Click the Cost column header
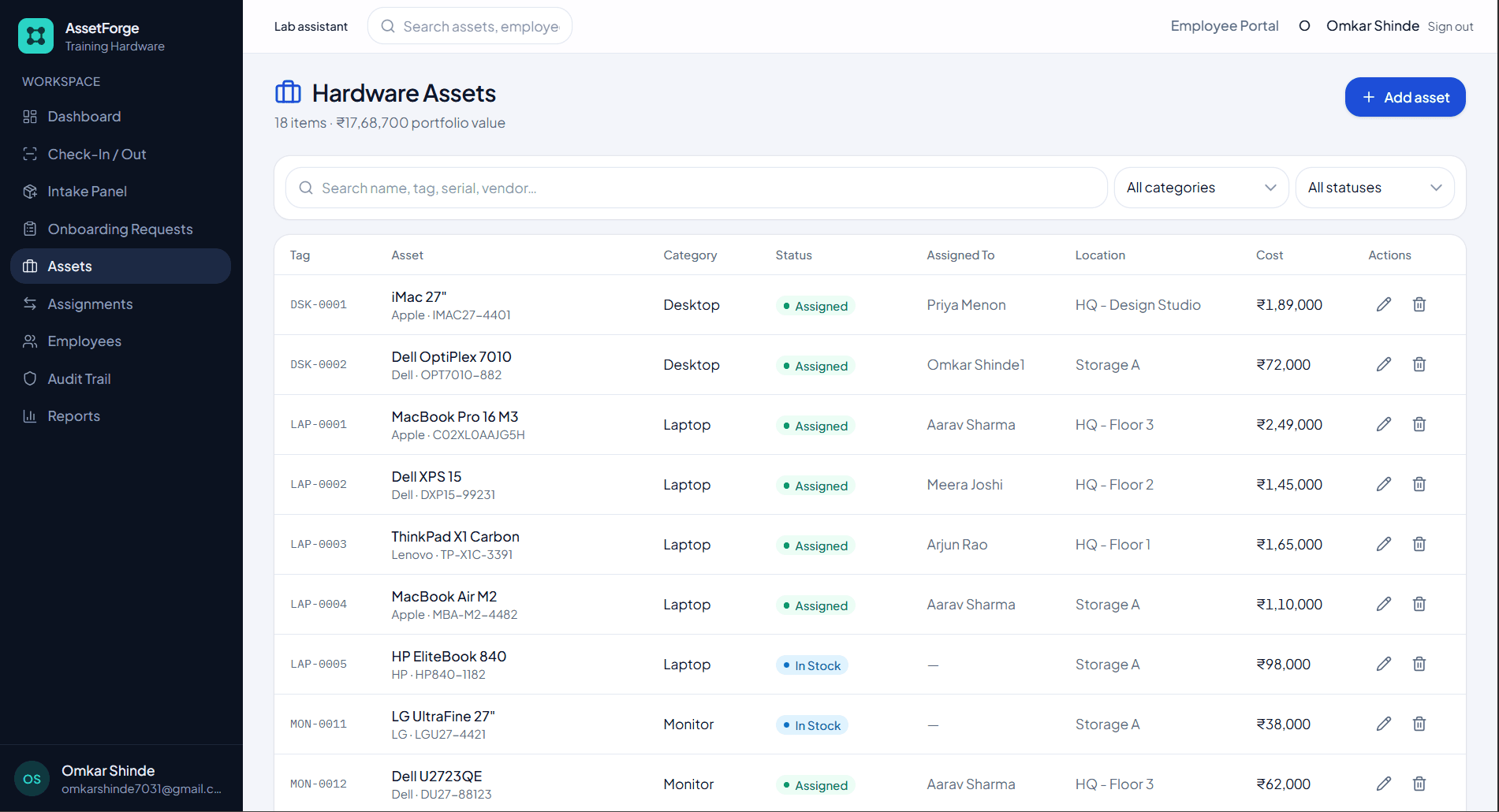This screenshot has width=1499, height=812. pyautogui.click(x=1270, y=255)
